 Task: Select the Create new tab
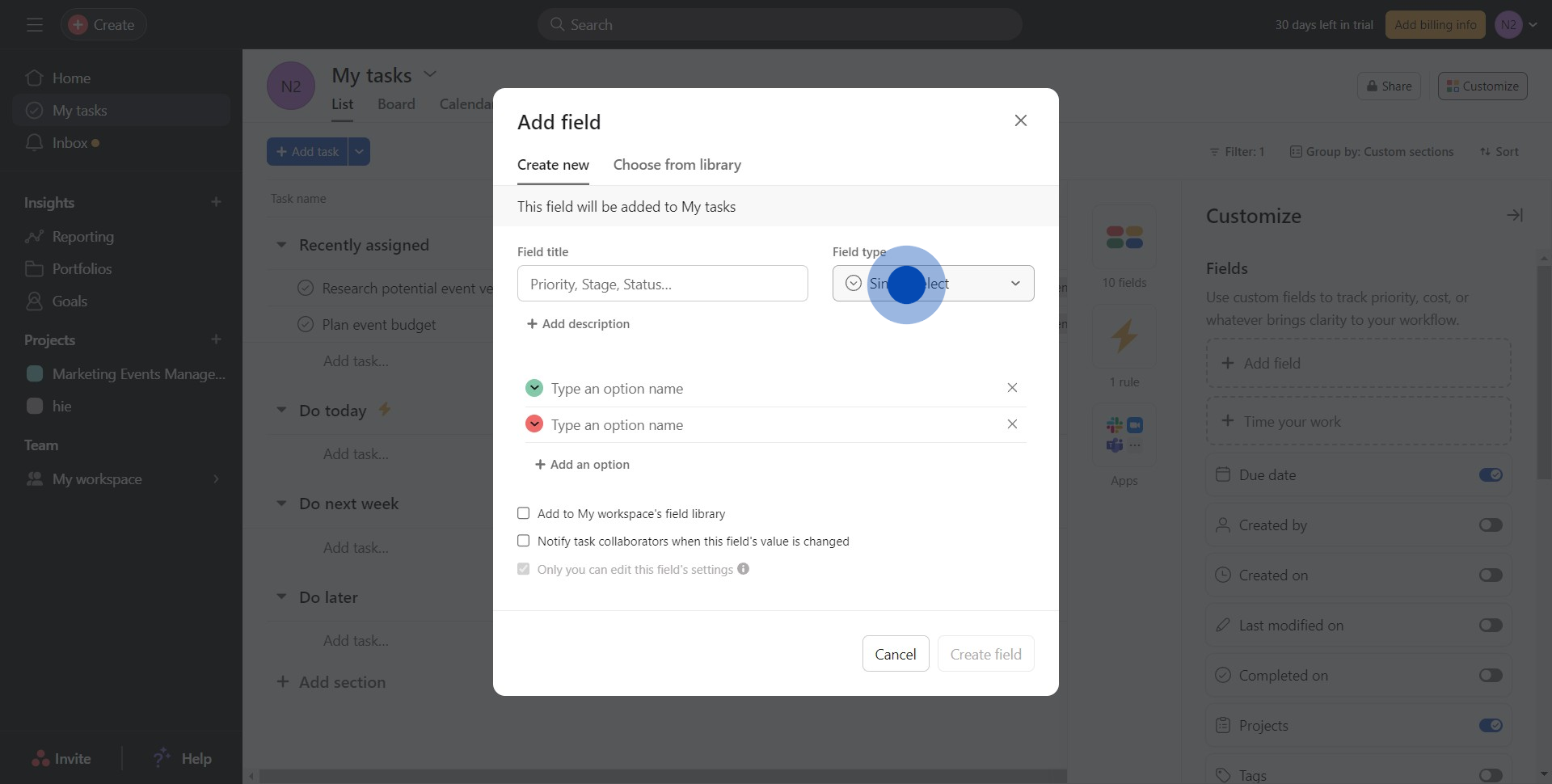coord(553,165)
